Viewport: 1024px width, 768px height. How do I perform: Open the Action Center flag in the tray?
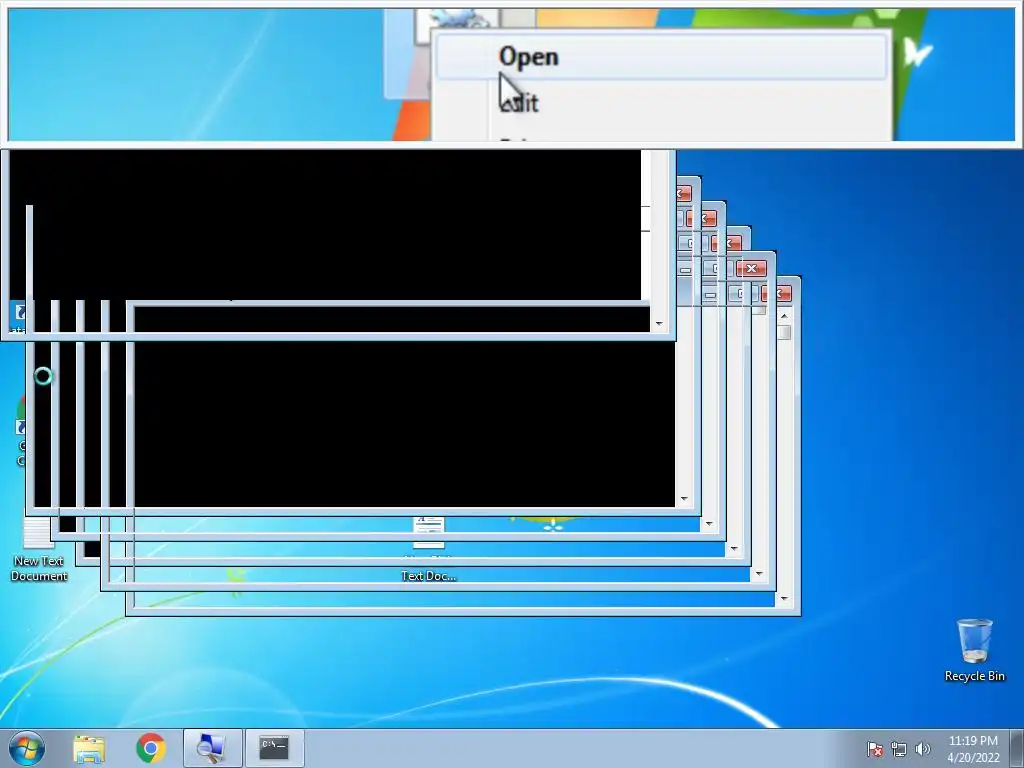click(x=874, y=749)
